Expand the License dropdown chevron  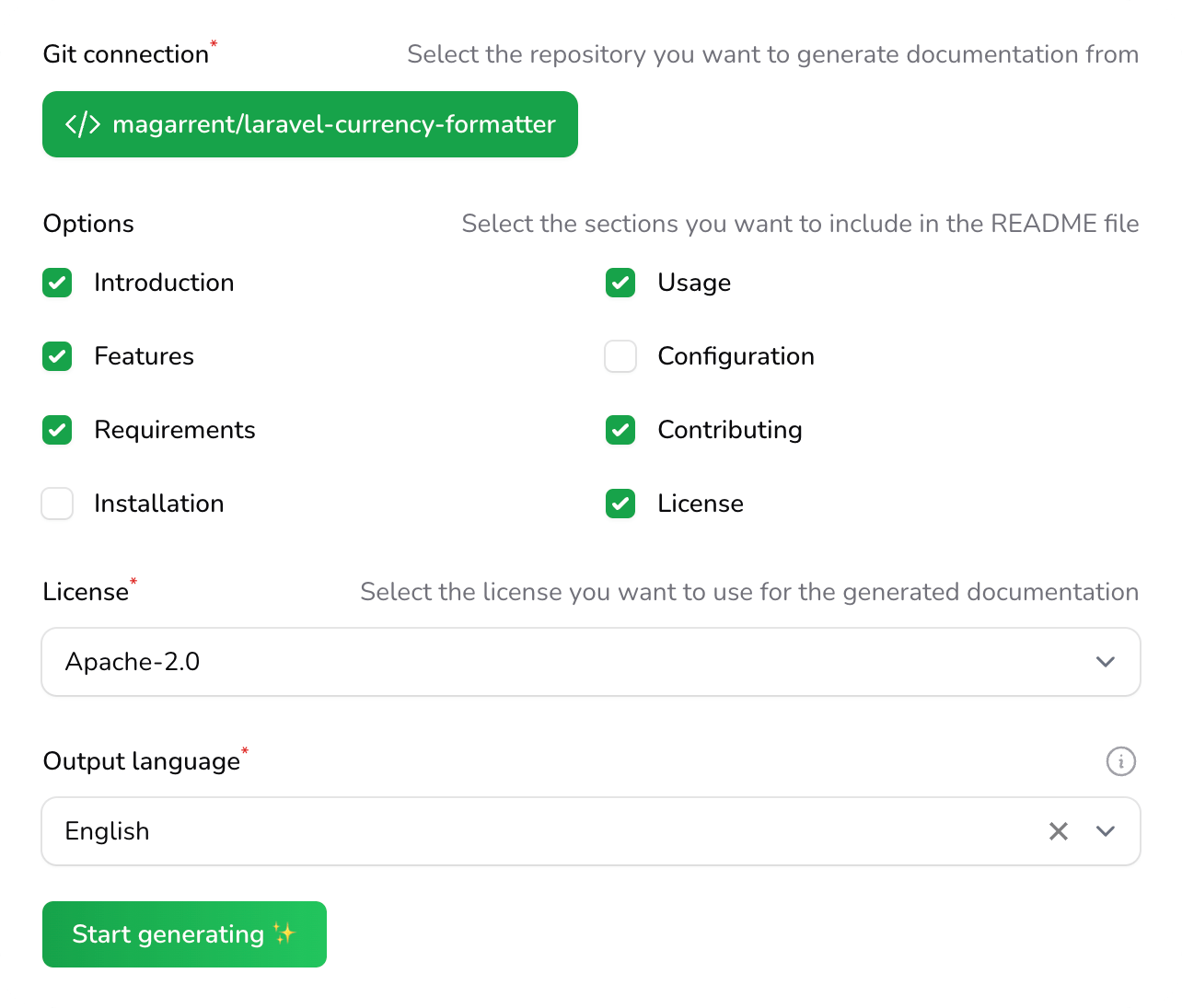coord(1105,662)
